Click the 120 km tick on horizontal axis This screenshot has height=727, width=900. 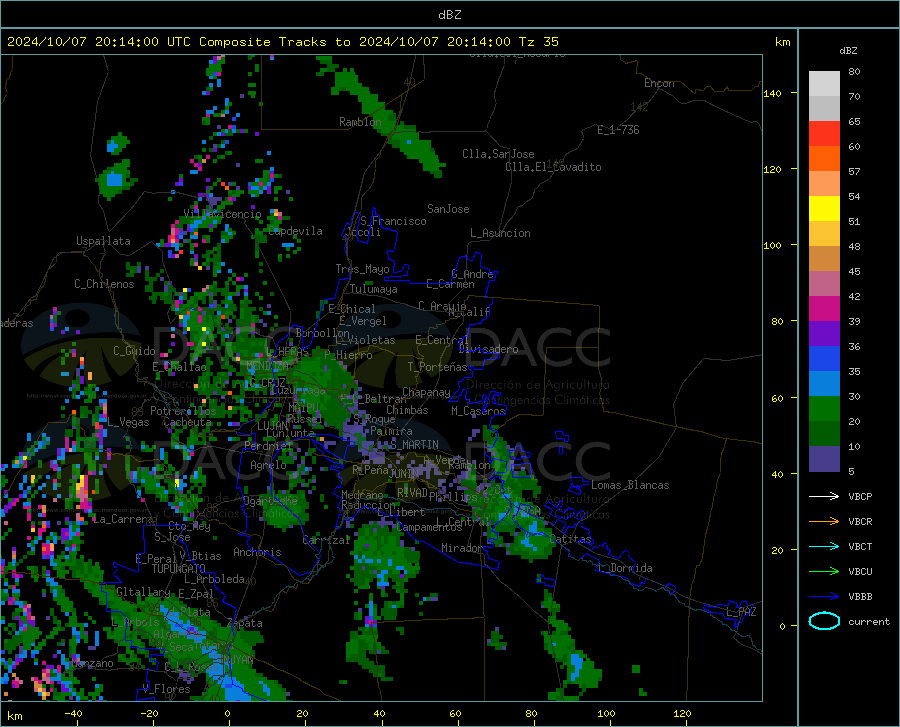pos(682,714)
